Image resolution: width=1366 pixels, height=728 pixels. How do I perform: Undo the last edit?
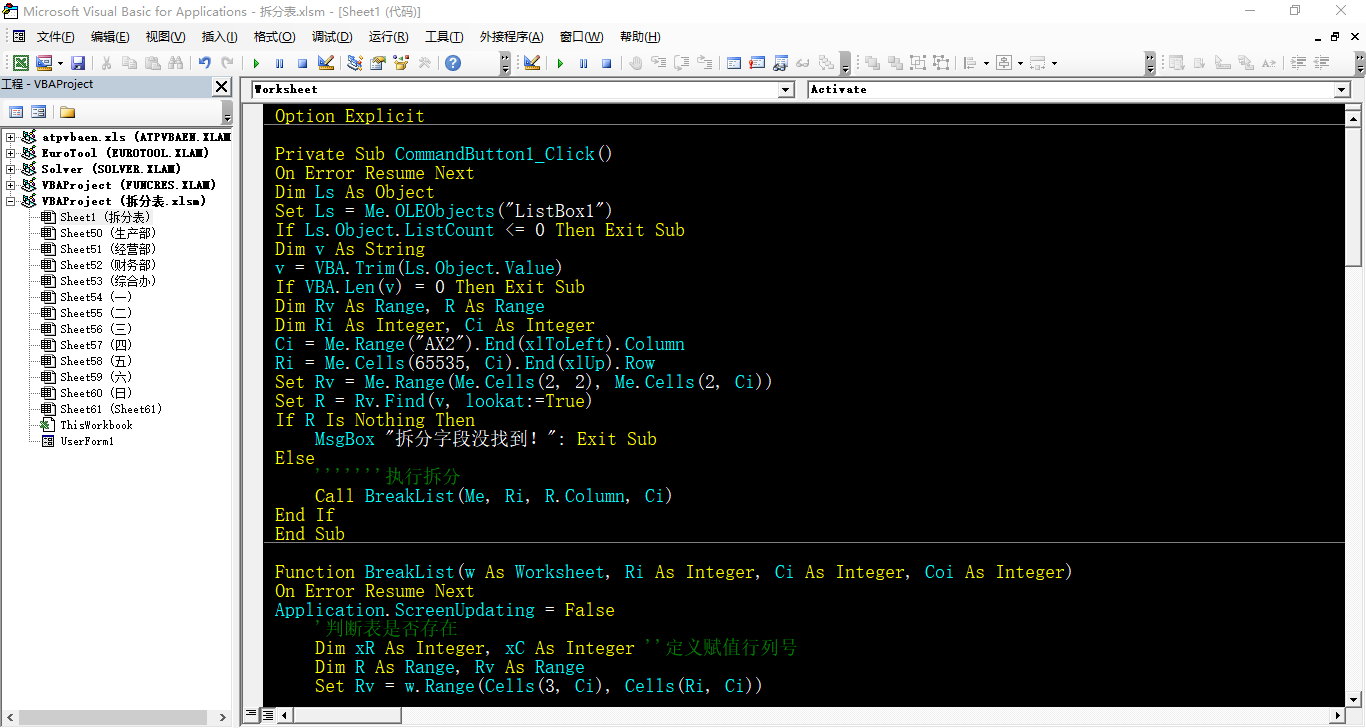204,63
